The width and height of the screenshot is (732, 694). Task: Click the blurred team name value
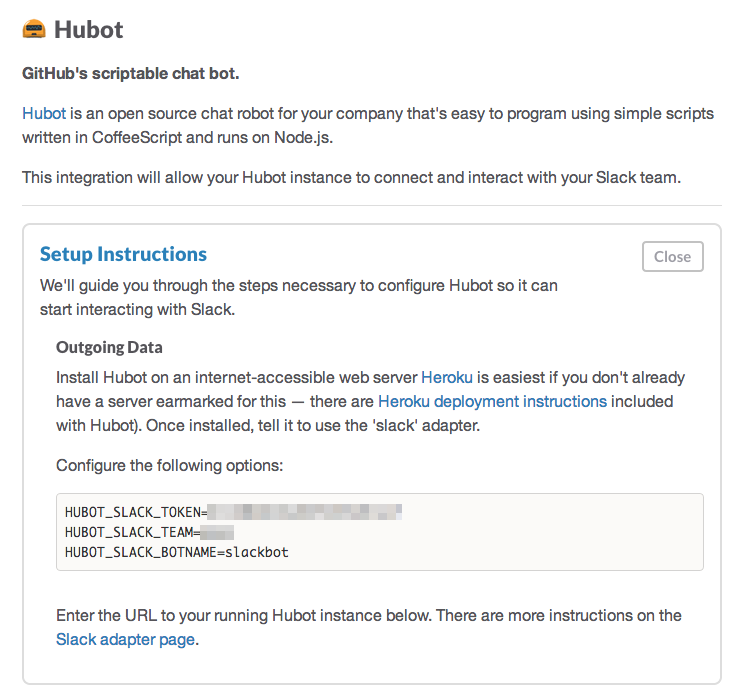click(217, 533)
